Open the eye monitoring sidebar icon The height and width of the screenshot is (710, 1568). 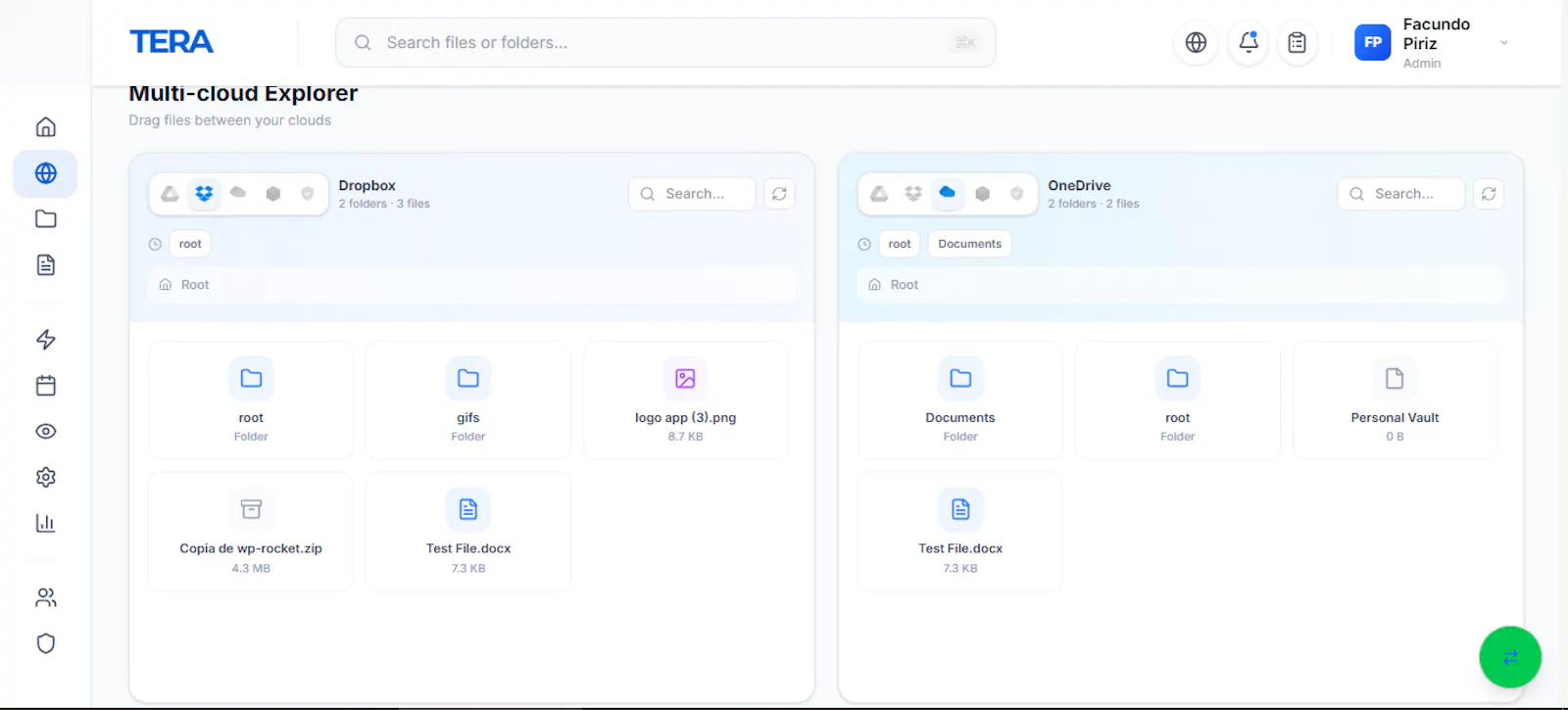[45, 432]
